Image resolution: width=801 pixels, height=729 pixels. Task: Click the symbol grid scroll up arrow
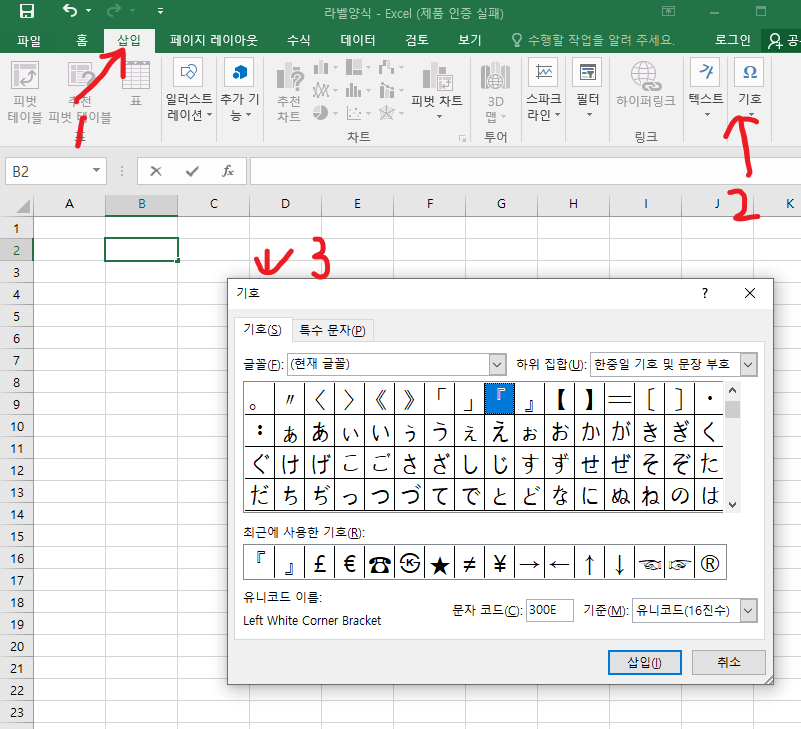pos(732,390)
